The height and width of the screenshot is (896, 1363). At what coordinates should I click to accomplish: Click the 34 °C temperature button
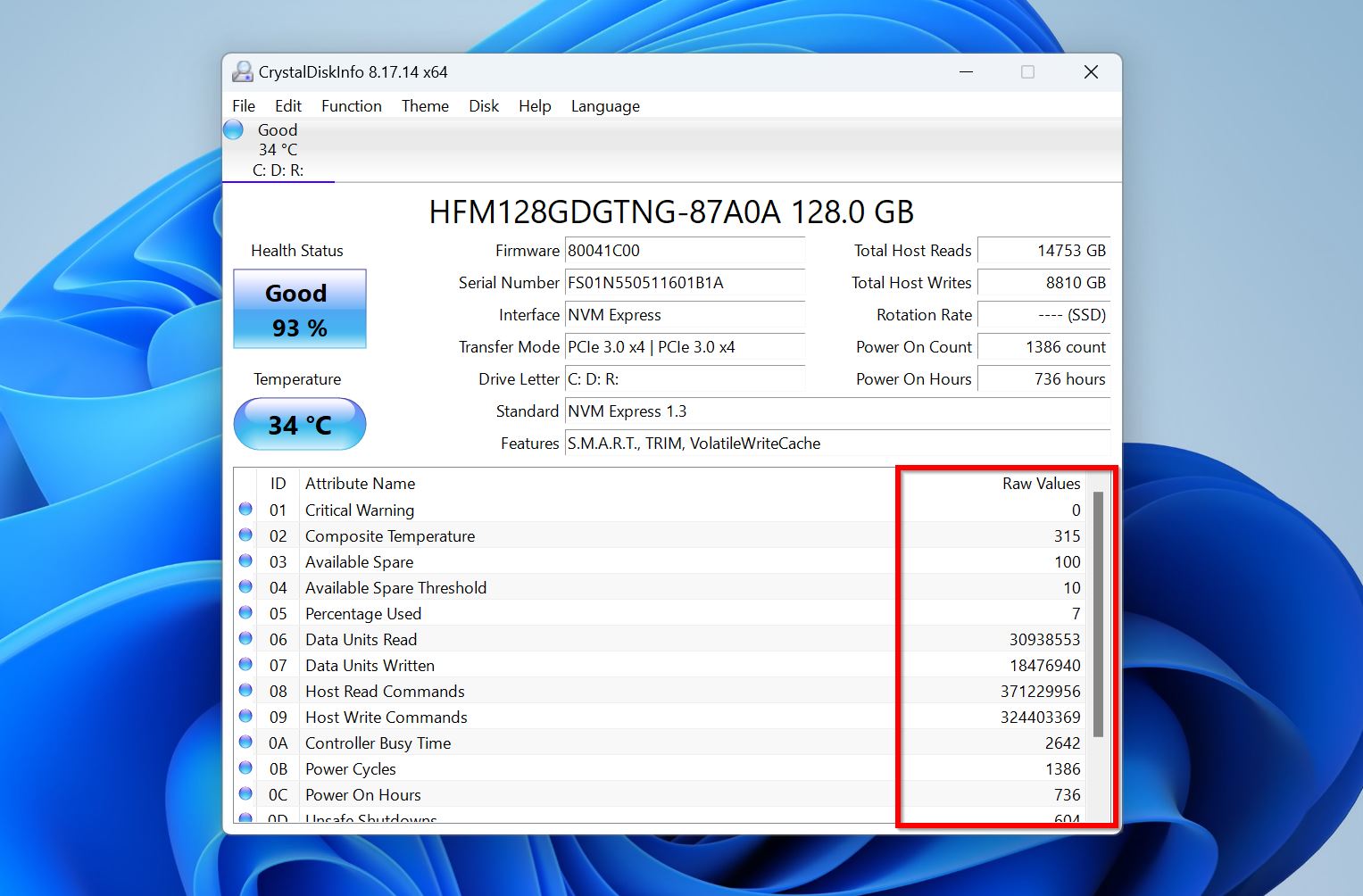coord(300,425)
